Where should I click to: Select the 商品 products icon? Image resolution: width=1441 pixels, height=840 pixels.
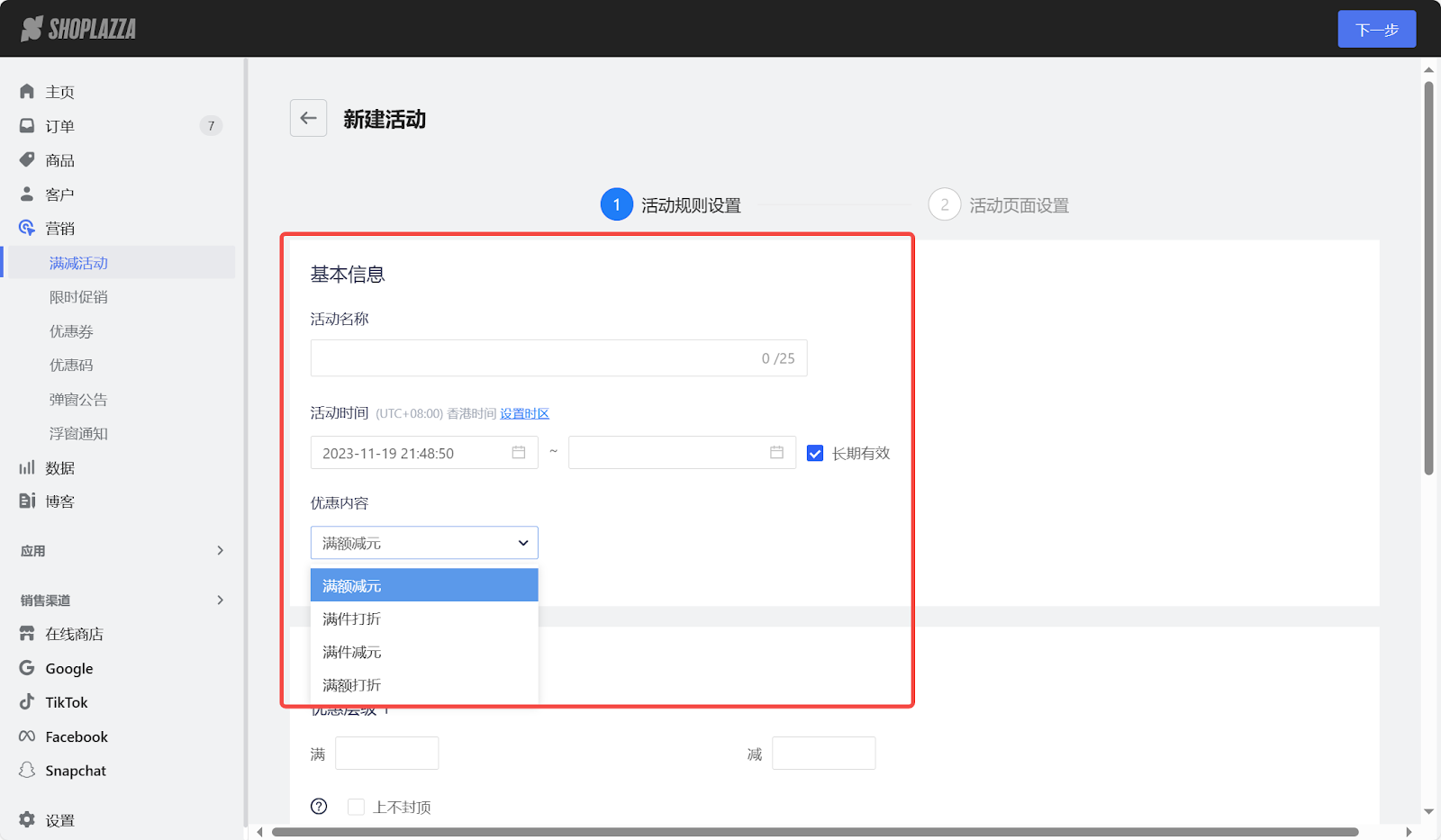click(27, 159)
